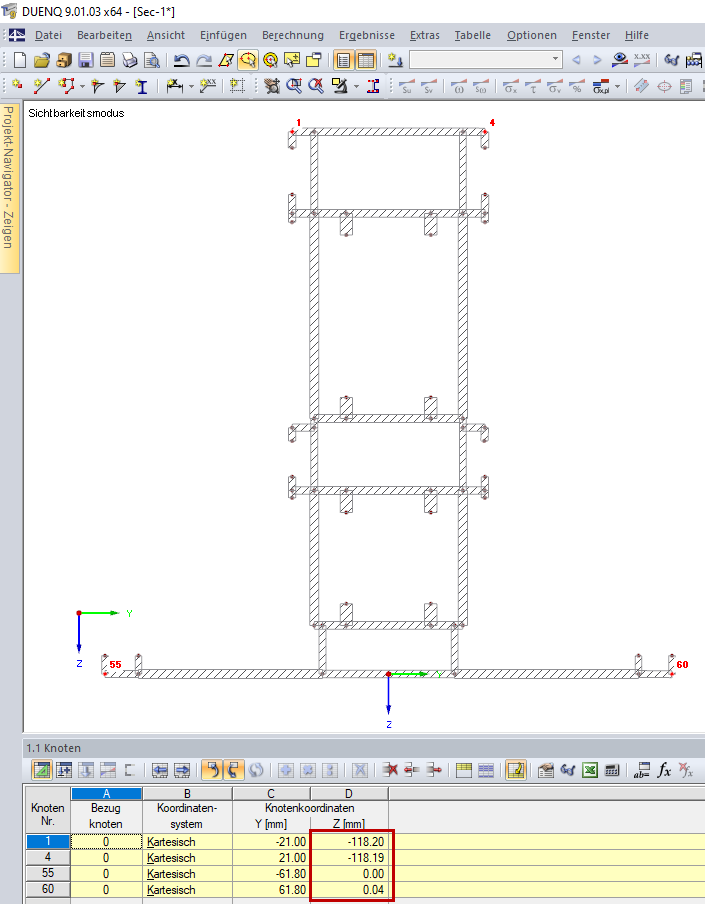Click node 60 label in drawing
The height and width of the screenshot is (904, 705).
pyautogui.click(x=683, y=665)
